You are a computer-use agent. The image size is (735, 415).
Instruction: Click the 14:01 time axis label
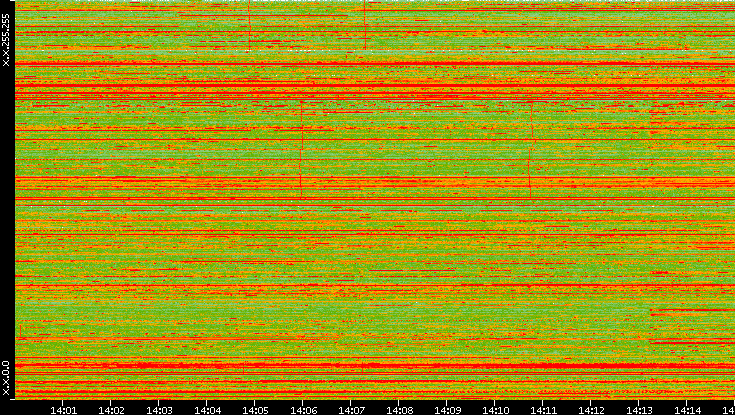click(63, 410)
